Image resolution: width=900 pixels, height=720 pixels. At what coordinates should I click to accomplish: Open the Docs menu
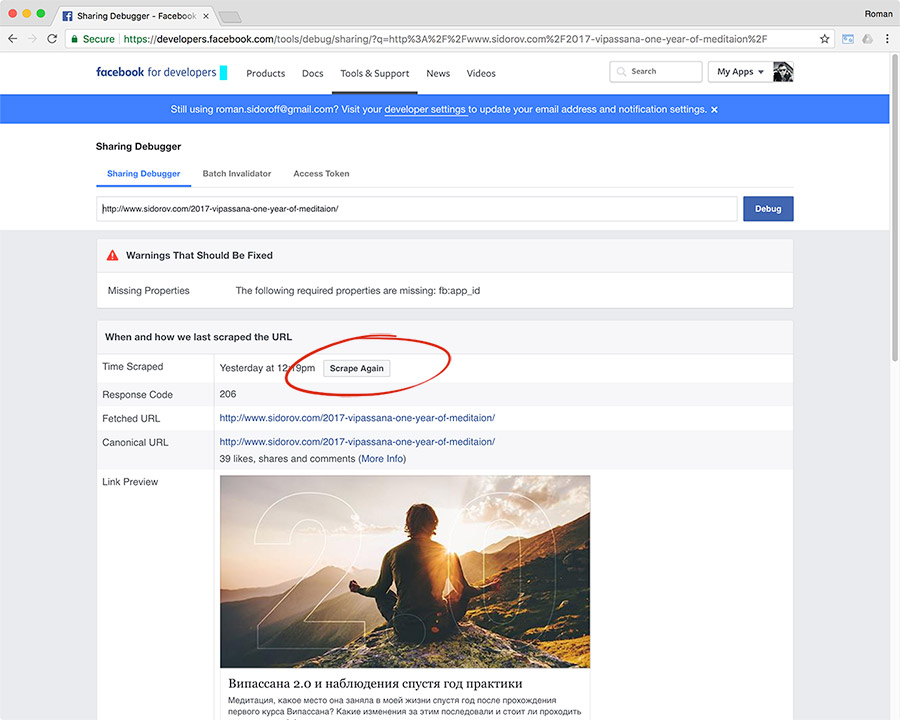pyautogui.click(x=313, y=73)
